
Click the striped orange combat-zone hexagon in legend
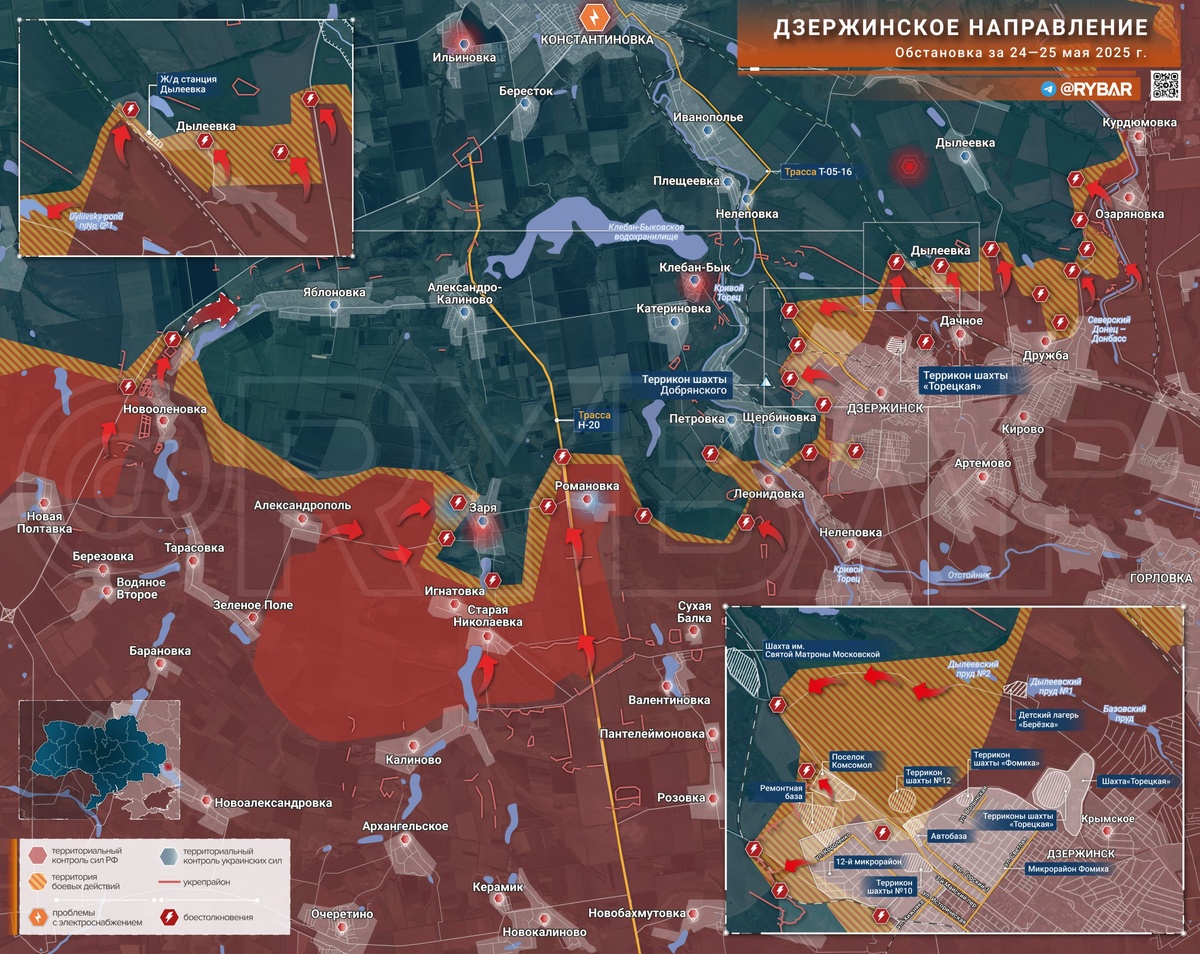click(x=37, y=883)
